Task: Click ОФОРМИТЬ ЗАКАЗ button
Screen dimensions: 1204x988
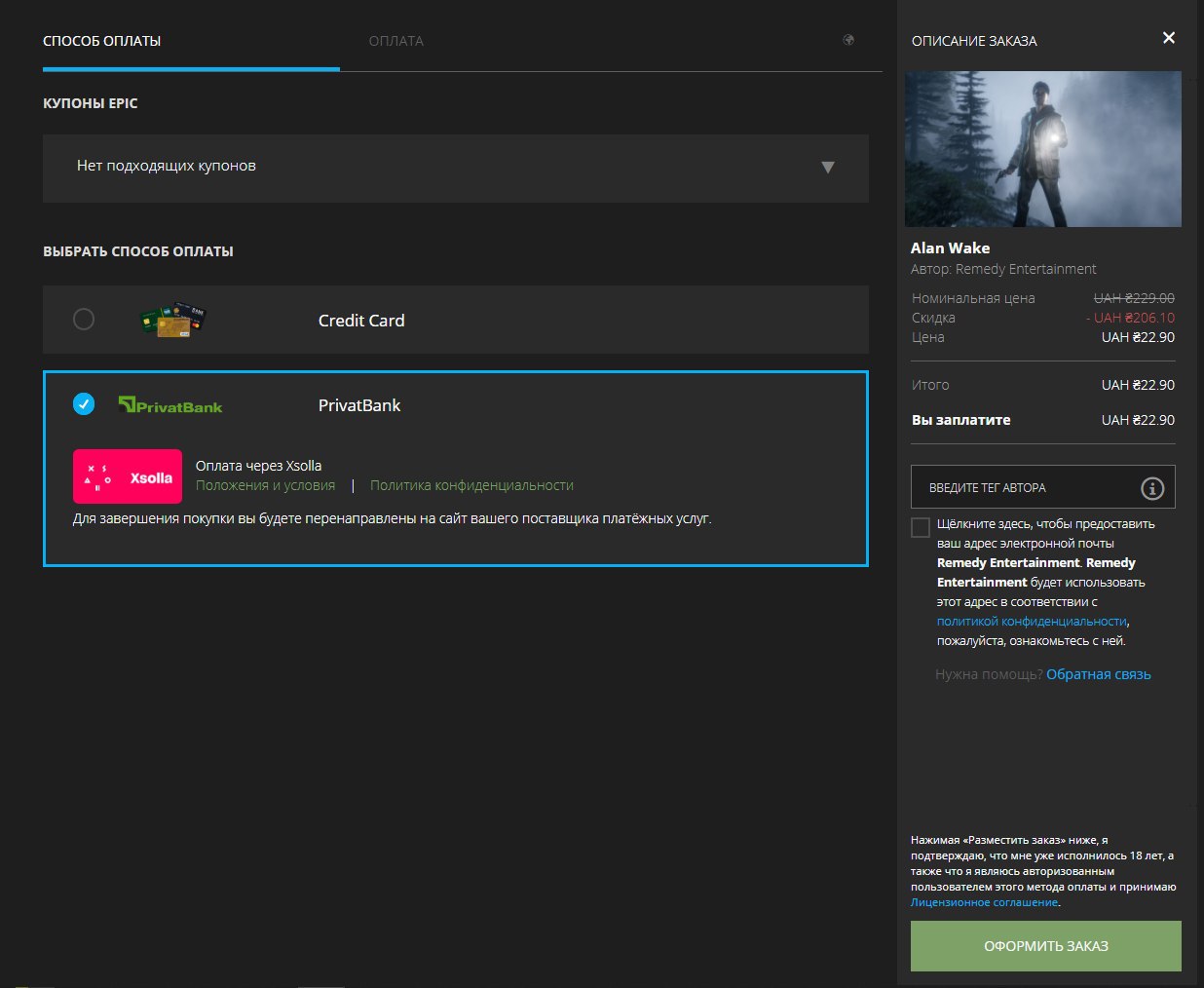Action: [1046, 946]
